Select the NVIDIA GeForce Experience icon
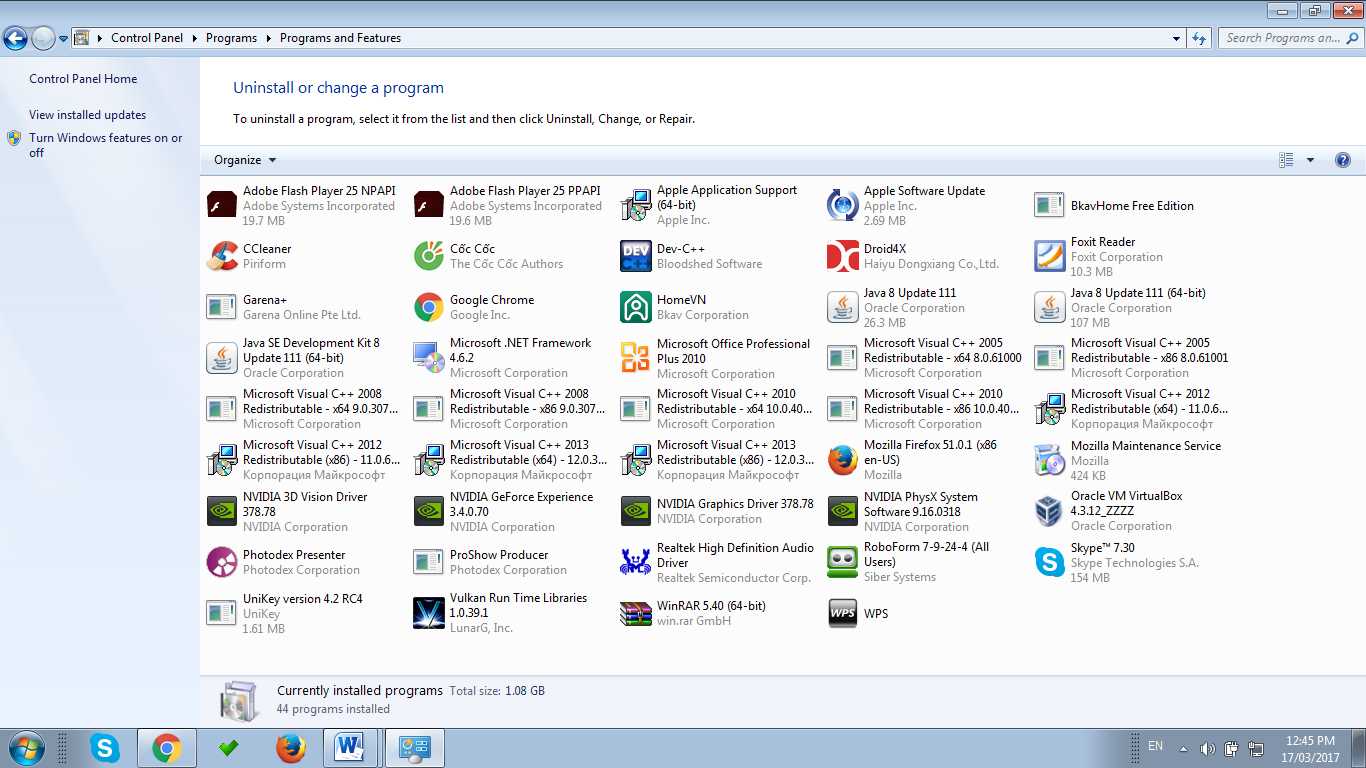The image size is (1366, 768). coord(428,511)
